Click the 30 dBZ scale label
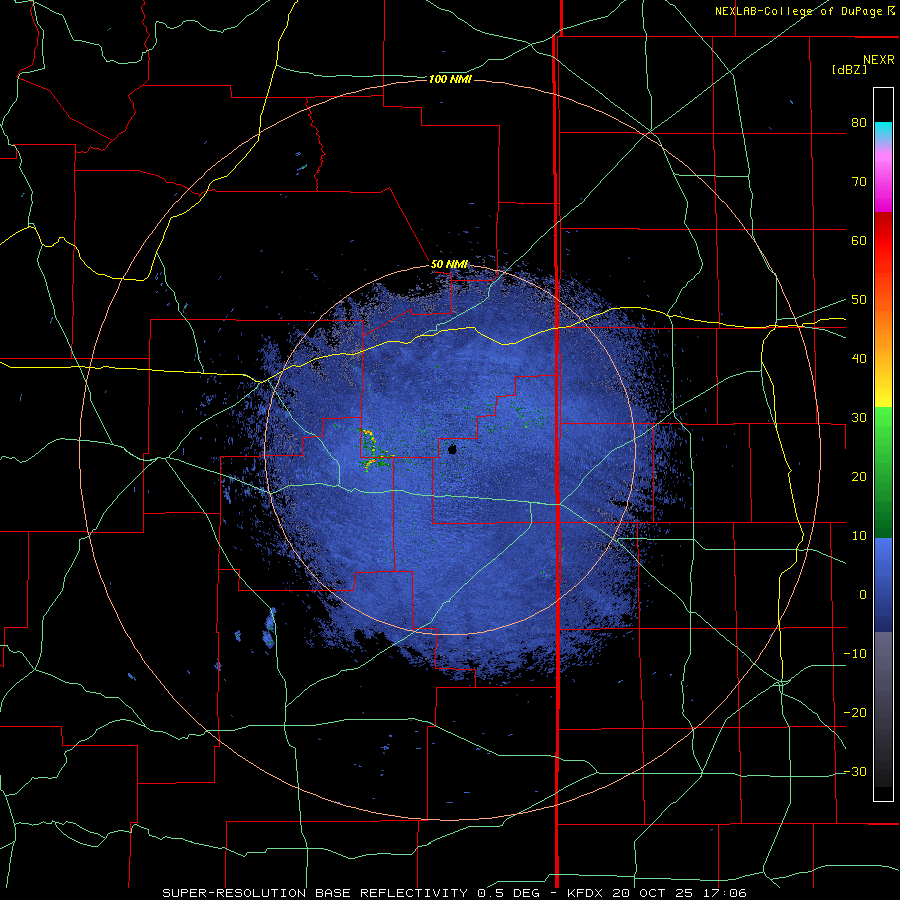This screenshot has height=900, width=900. pyautogui.click(x=859, y=418)
